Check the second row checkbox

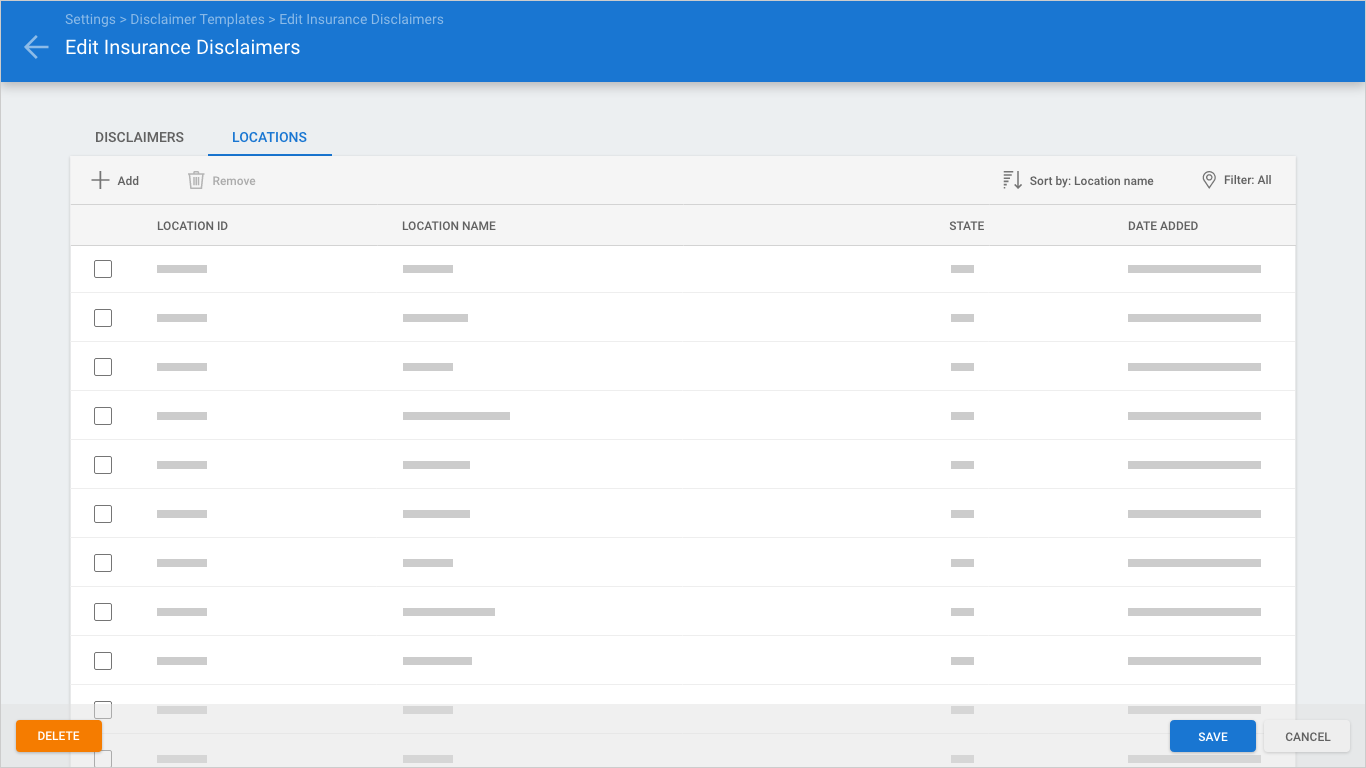[x=103, y=318]
